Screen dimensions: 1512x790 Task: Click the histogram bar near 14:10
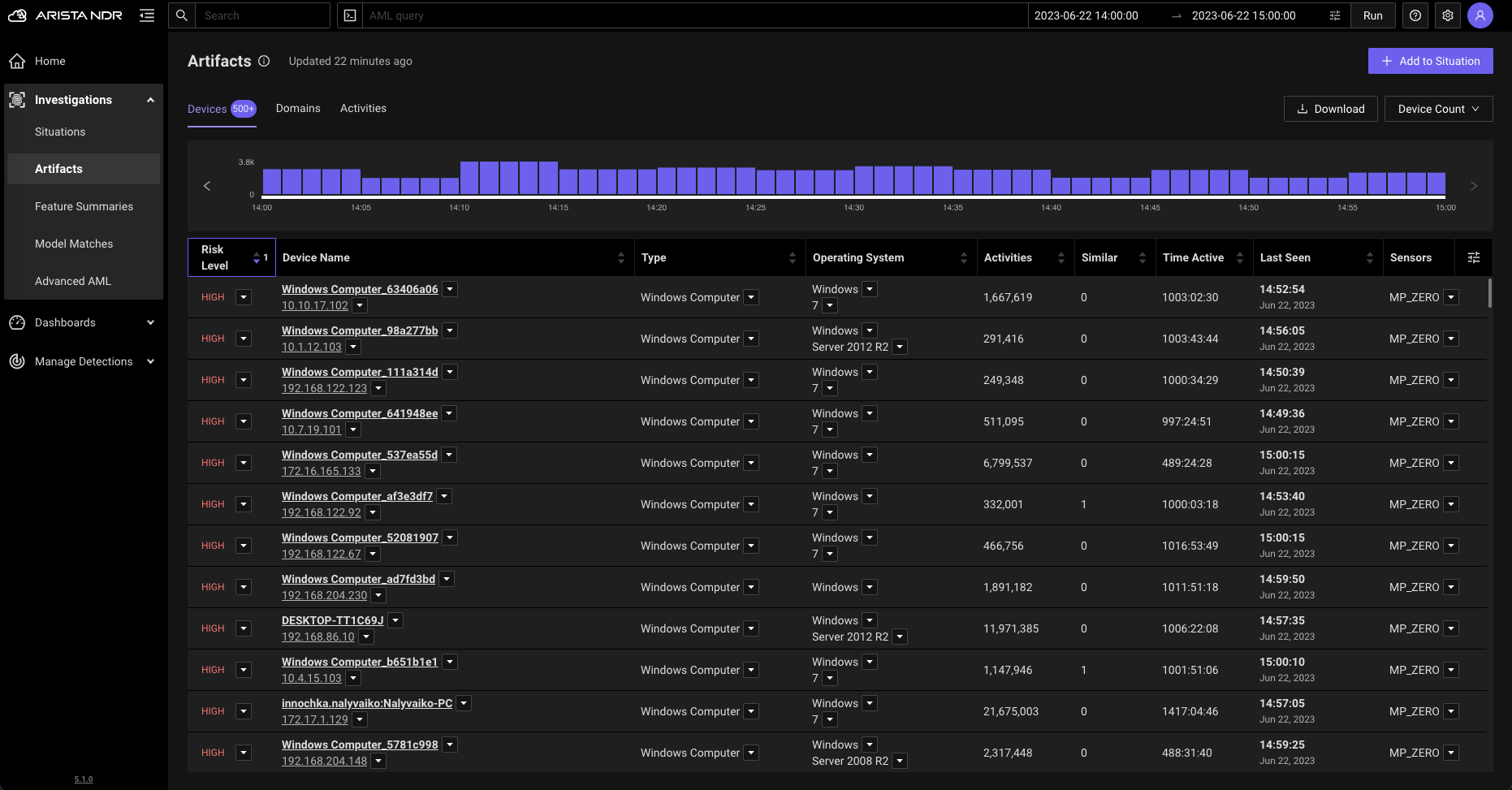pos(469,177)
